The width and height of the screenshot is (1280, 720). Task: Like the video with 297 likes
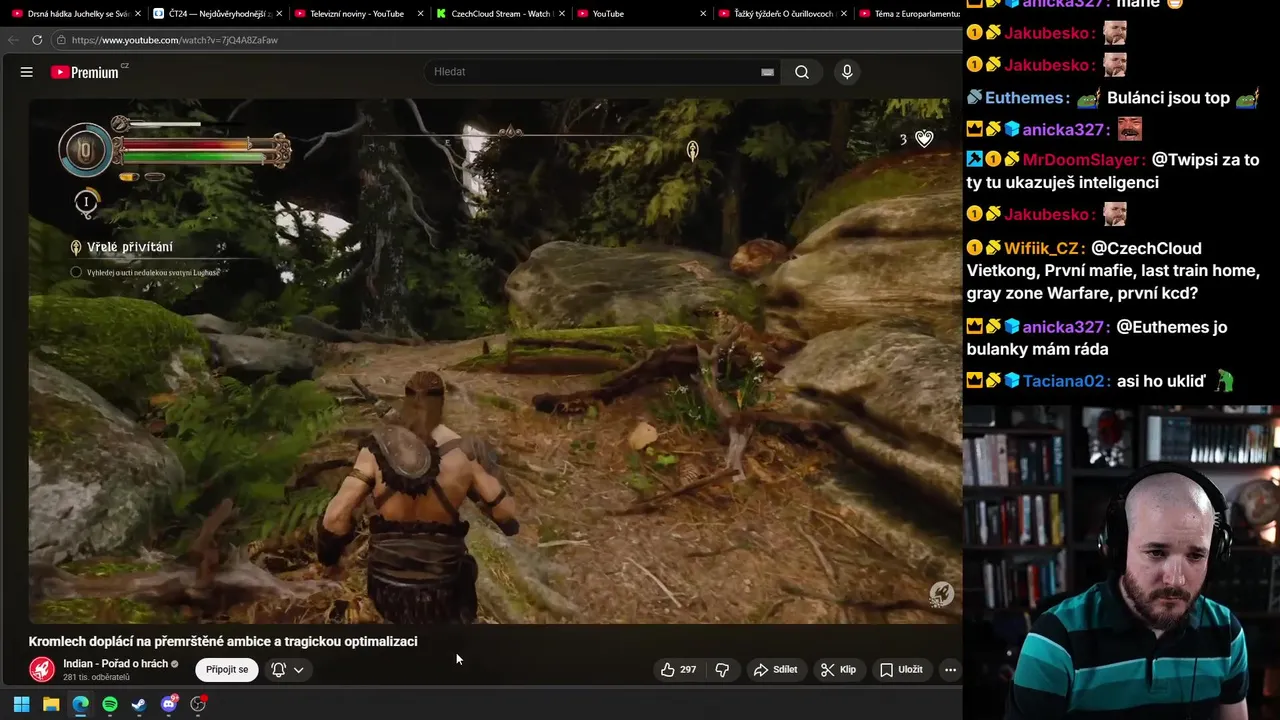click(x=678, y=670)
